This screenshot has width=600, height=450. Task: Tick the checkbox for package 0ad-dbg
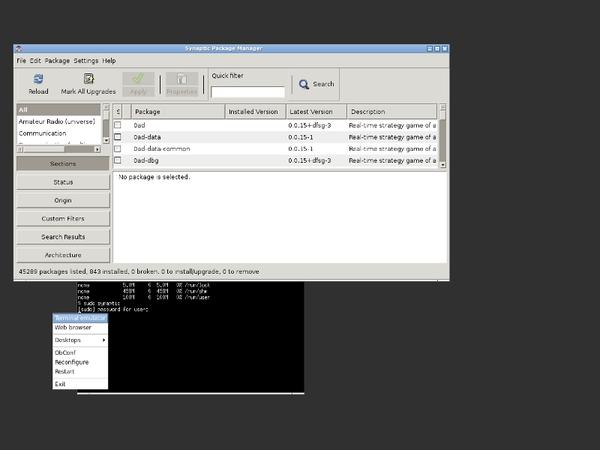click(117, 160)
